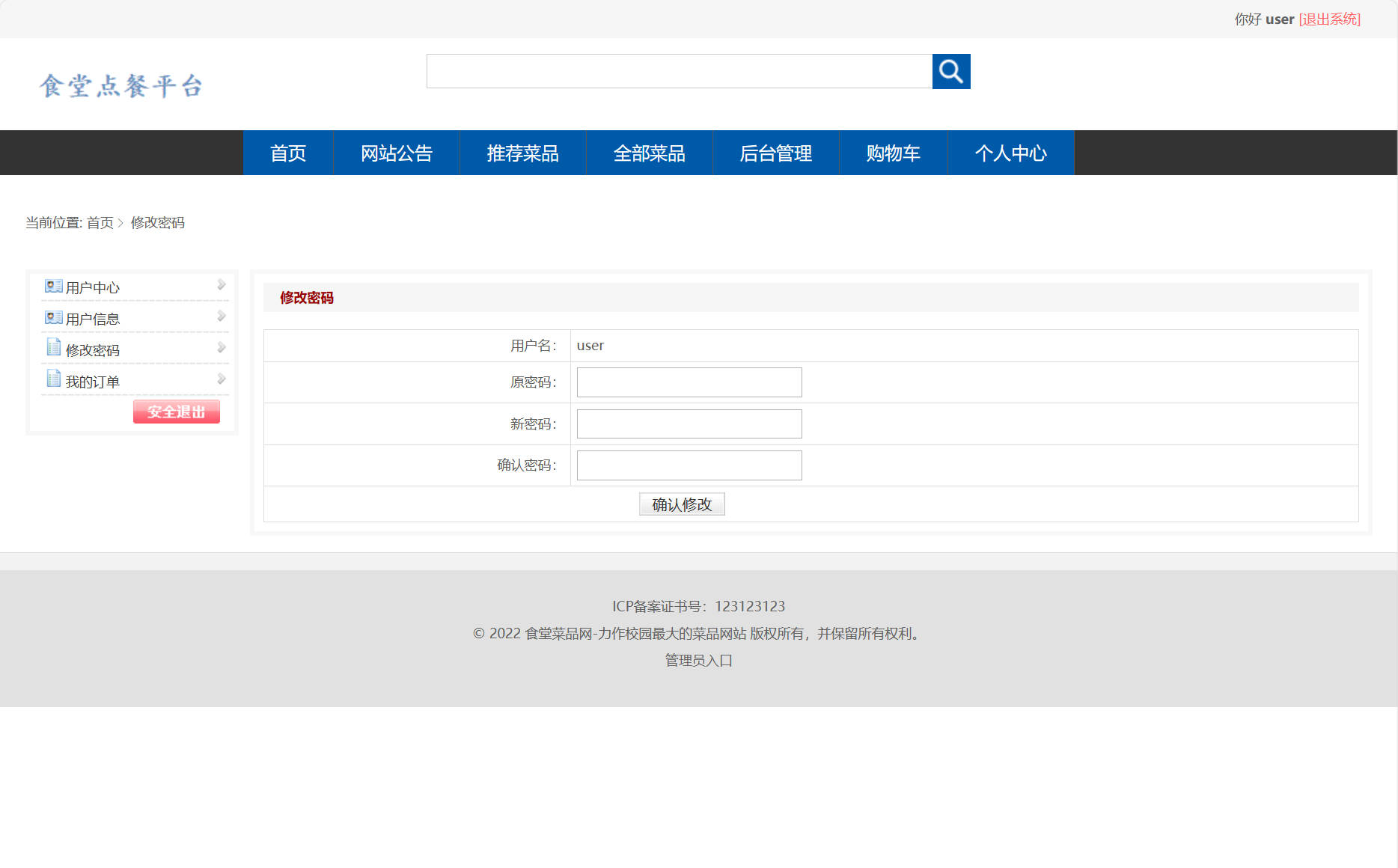Screen dimensions: 1398x868
Task: Select 推荐菜品 in the navigation bar
Action: pos(523,153)
